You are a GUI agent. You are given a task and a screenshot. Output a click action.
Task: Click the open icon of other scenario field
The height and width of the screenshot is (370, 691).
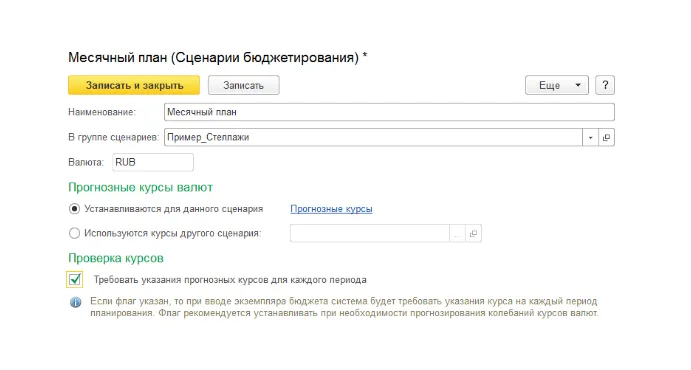click(473, 233)
